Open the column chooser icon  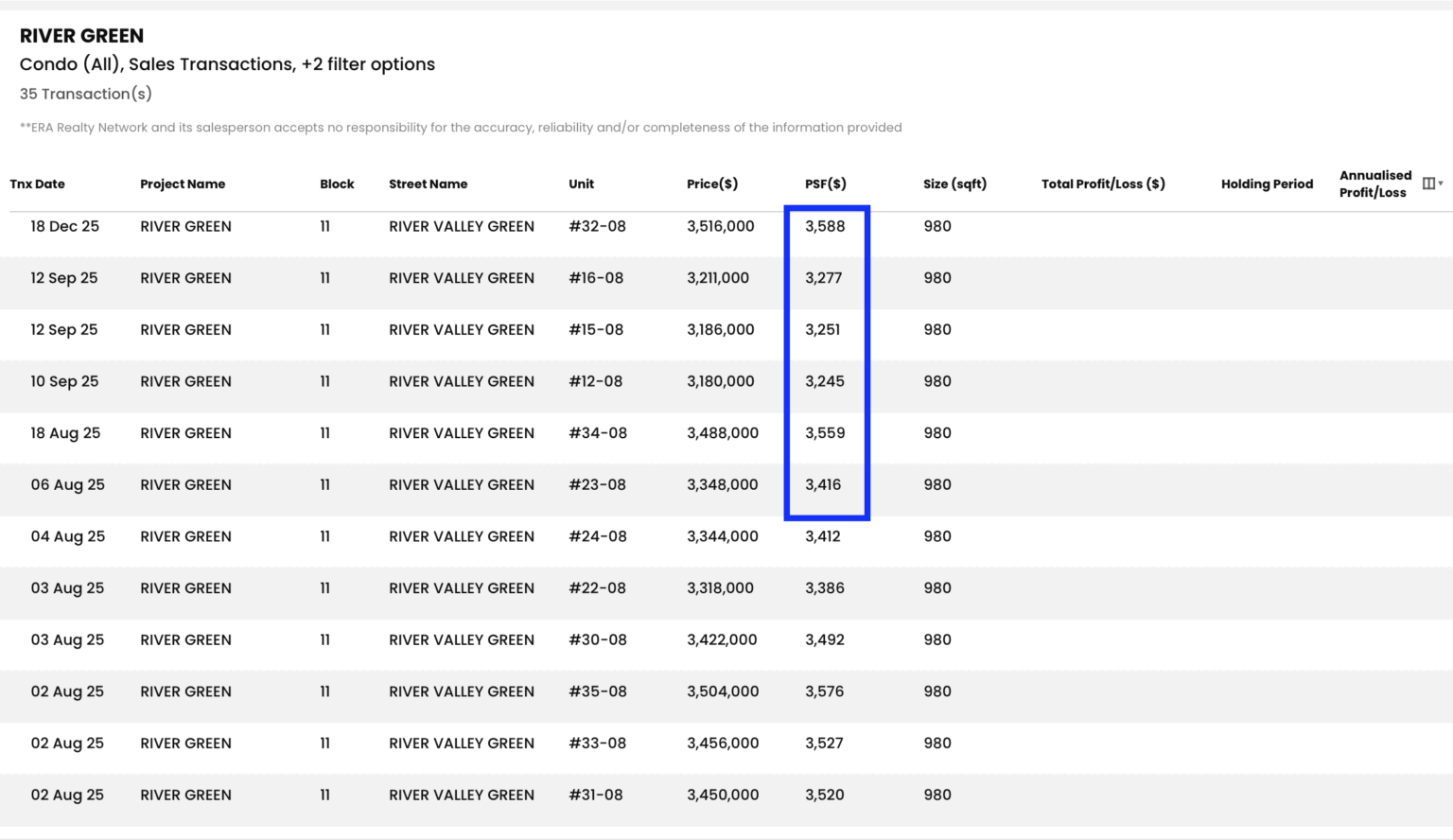point(1428,184)
